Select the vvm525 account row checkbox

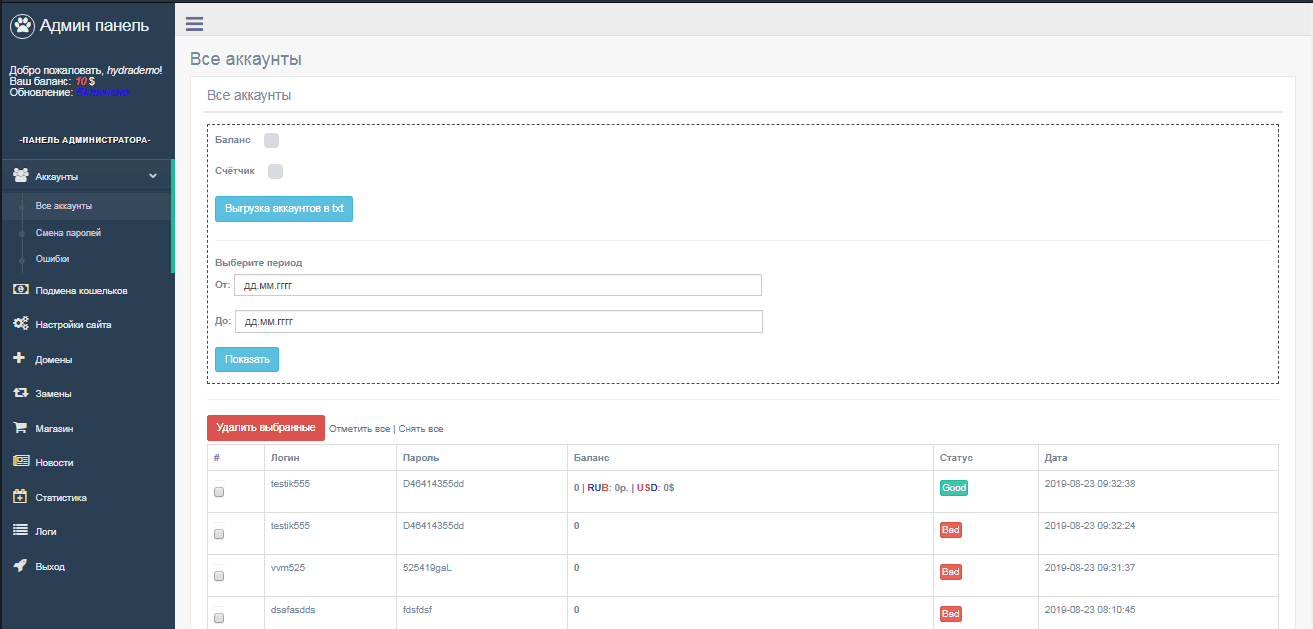219,576
